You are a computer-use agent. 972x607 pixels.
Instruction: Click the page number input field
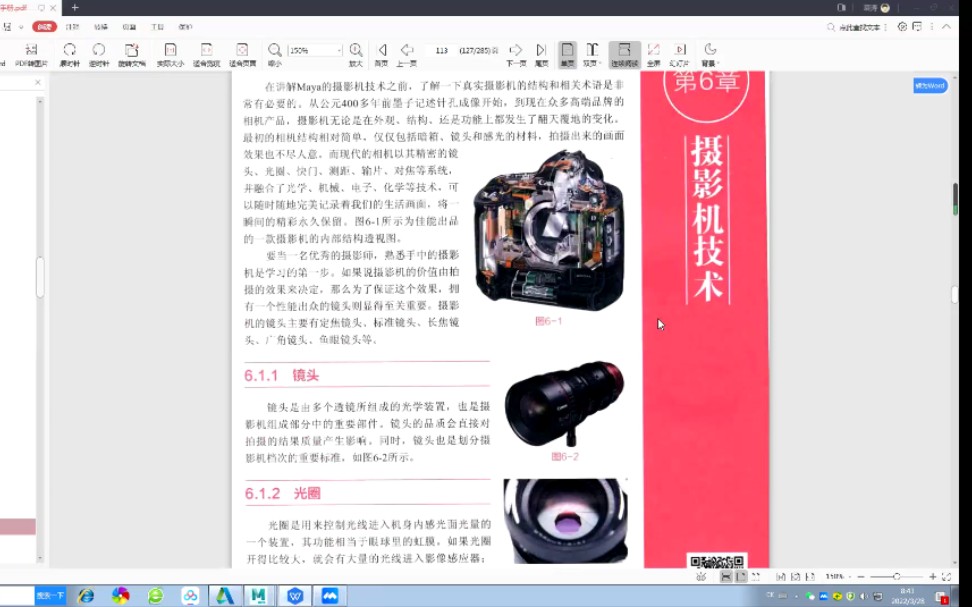pos(443,49)
